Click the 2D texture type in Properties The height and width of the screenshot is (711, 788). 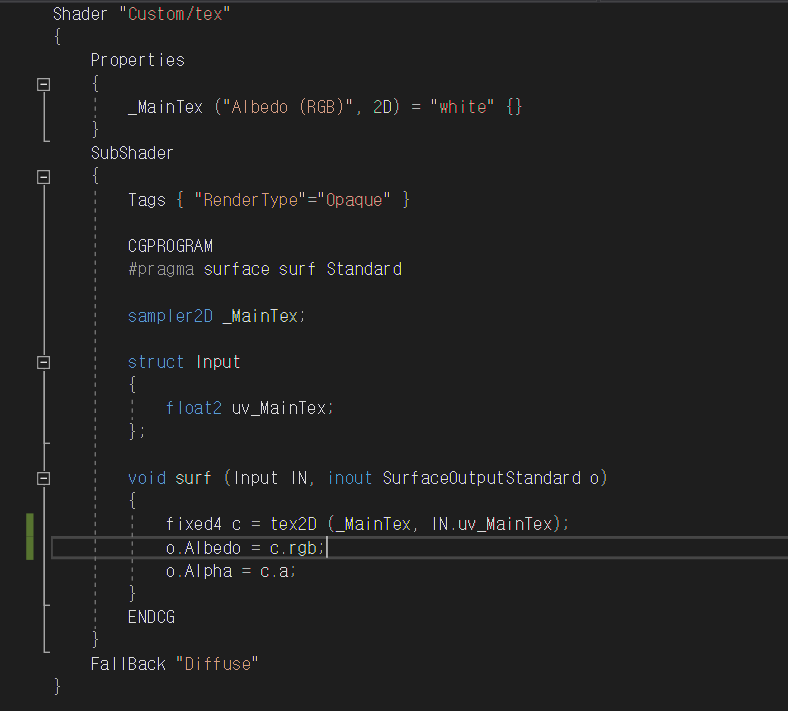[x=382, y=107]
